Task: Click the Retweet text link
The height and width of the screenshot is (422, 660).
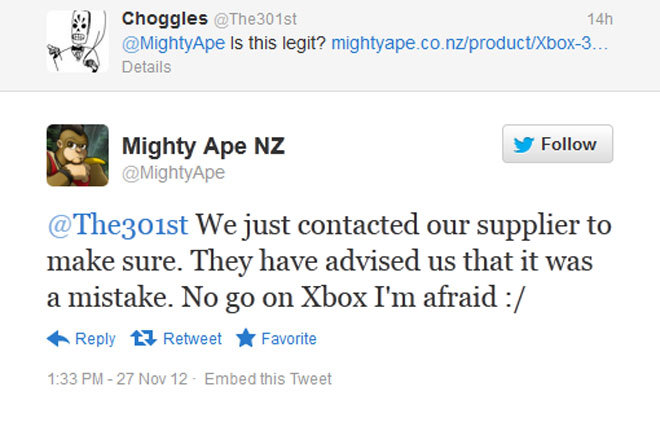Action: click(x=192, y=339)
